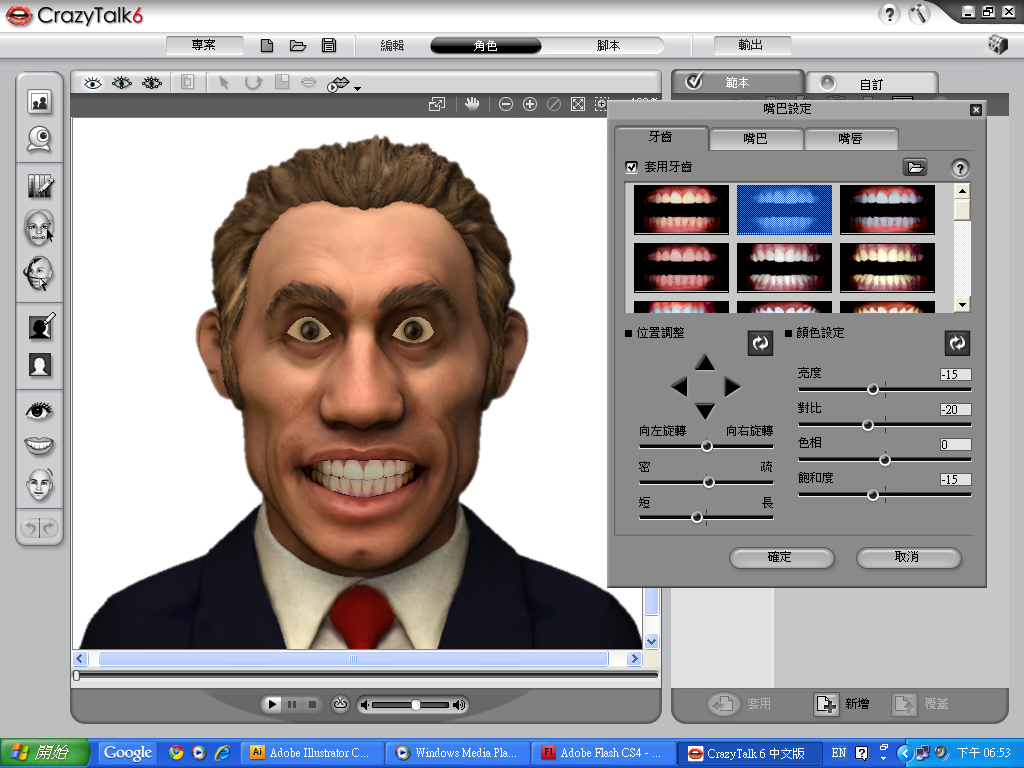
Task: Select the blue-highlighted teeth thumbnail
Action: tap(784, 209)
